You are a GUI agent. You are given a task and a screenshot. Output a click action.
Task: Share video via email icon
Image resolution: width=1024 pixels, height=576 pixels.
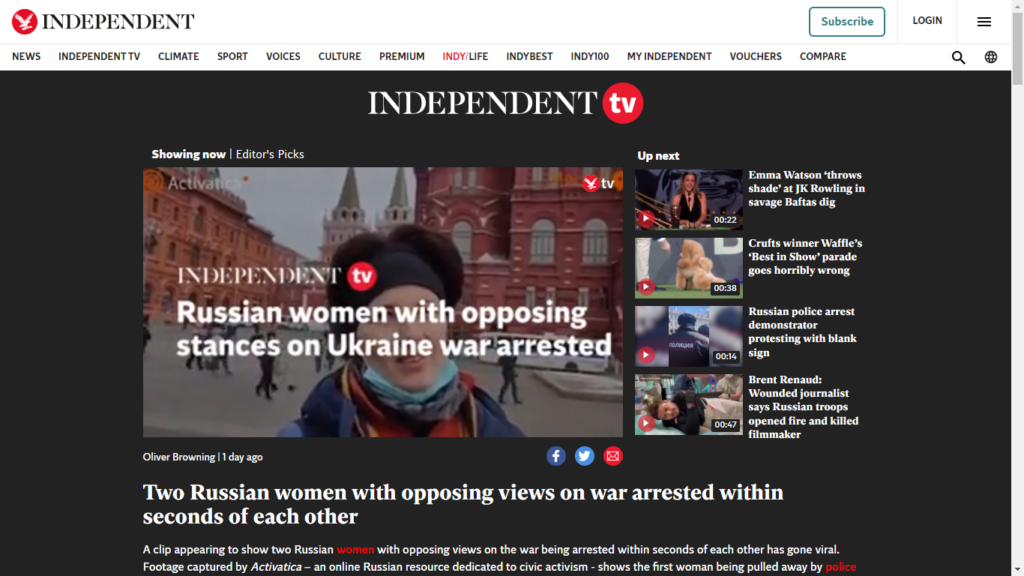pos(613,456)
